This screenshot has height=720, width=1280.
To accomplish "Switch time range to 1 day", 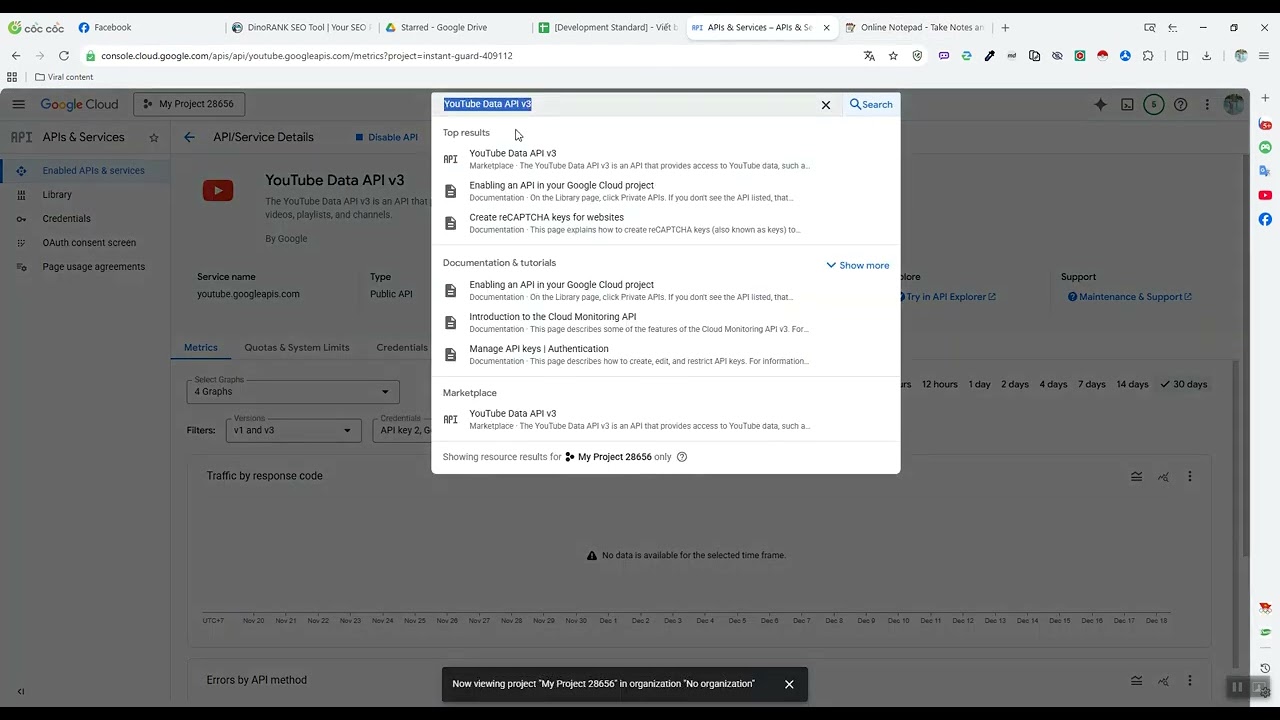I will click(x=978, y=384).
